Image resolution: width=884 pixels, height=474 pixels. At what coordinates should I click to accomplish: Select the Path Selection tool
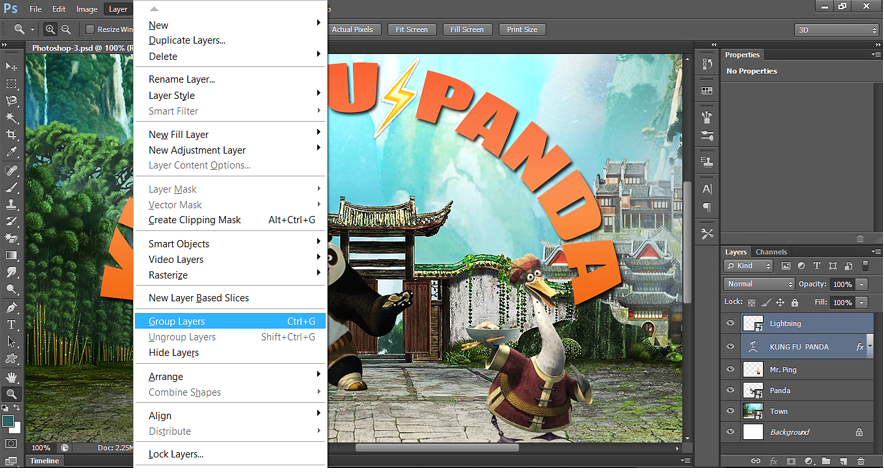pos(11,342)
